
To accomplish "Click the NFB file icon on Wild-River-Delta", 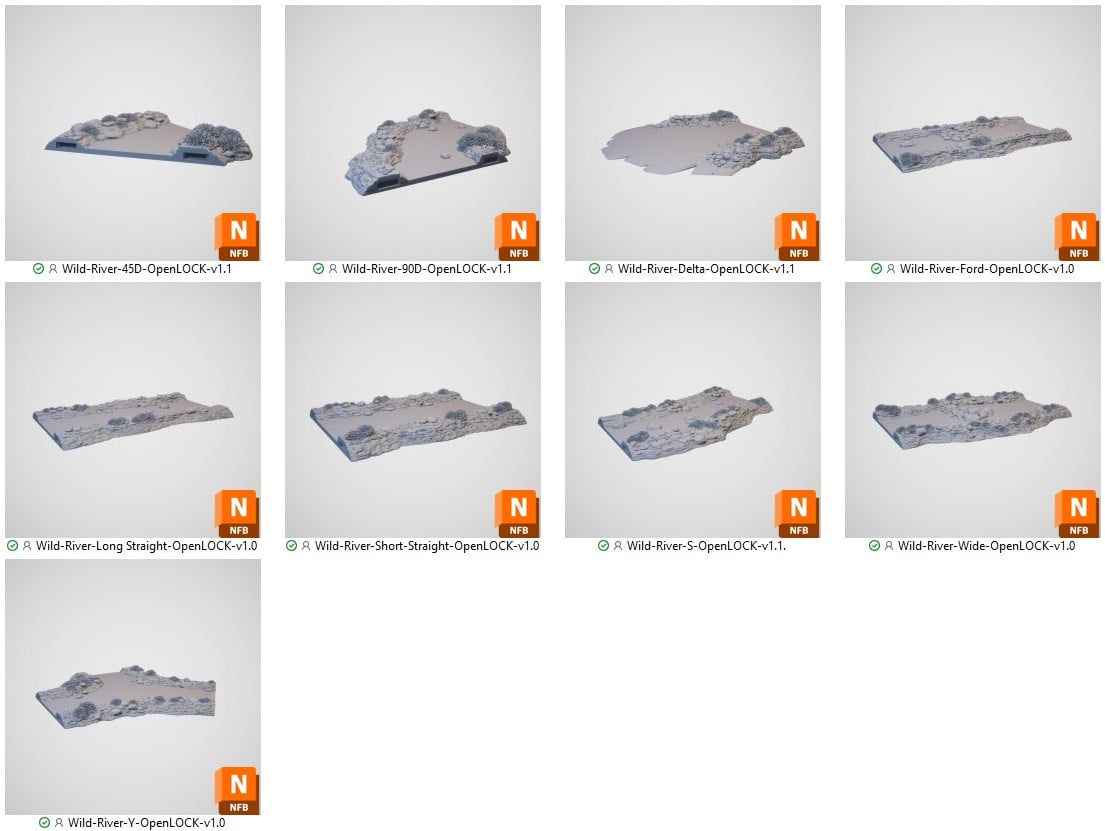I will [x=797, y=237].
